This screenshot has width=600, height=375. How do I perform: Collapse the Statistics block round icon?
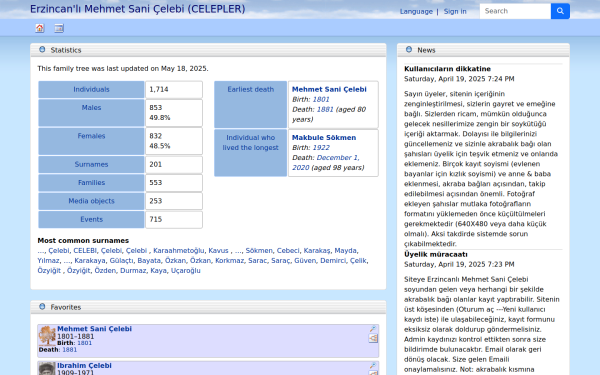[x=42, y=50]
